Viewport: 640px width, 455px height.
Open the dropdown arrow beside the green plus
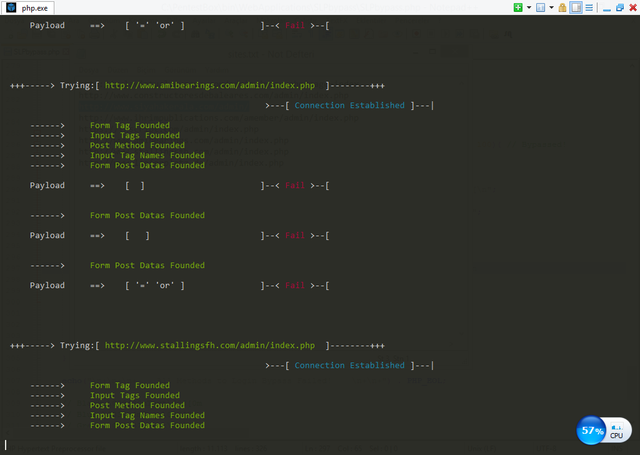[529, 7]
